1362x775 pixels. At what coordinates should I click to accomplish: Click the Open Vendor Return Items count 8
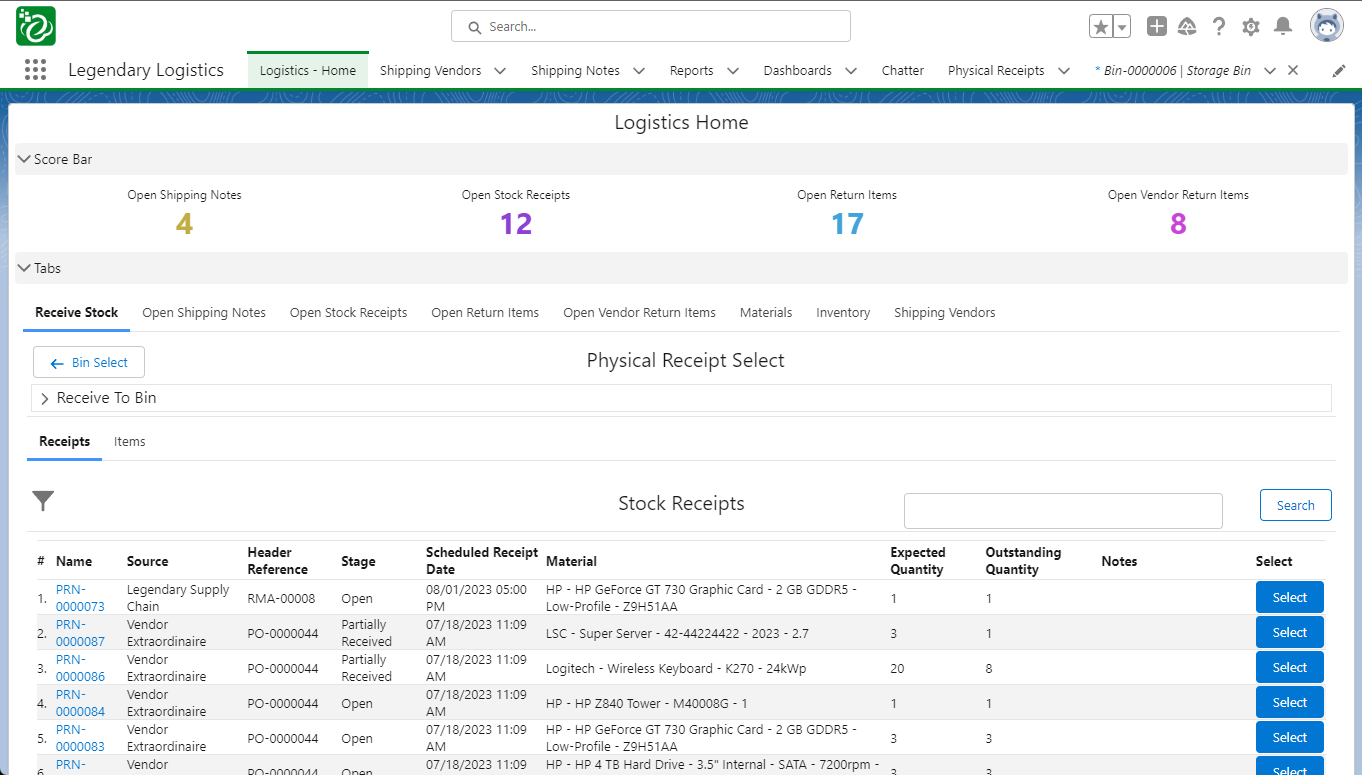[x=1178, y=224]
